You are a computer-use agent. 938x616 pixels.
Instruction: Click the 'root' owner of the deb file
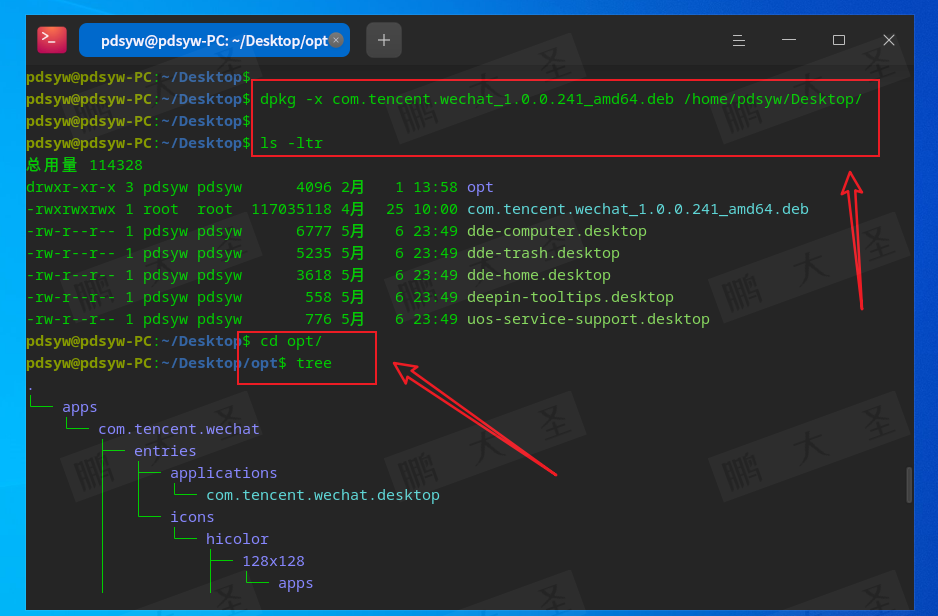[x=160, y=209]
